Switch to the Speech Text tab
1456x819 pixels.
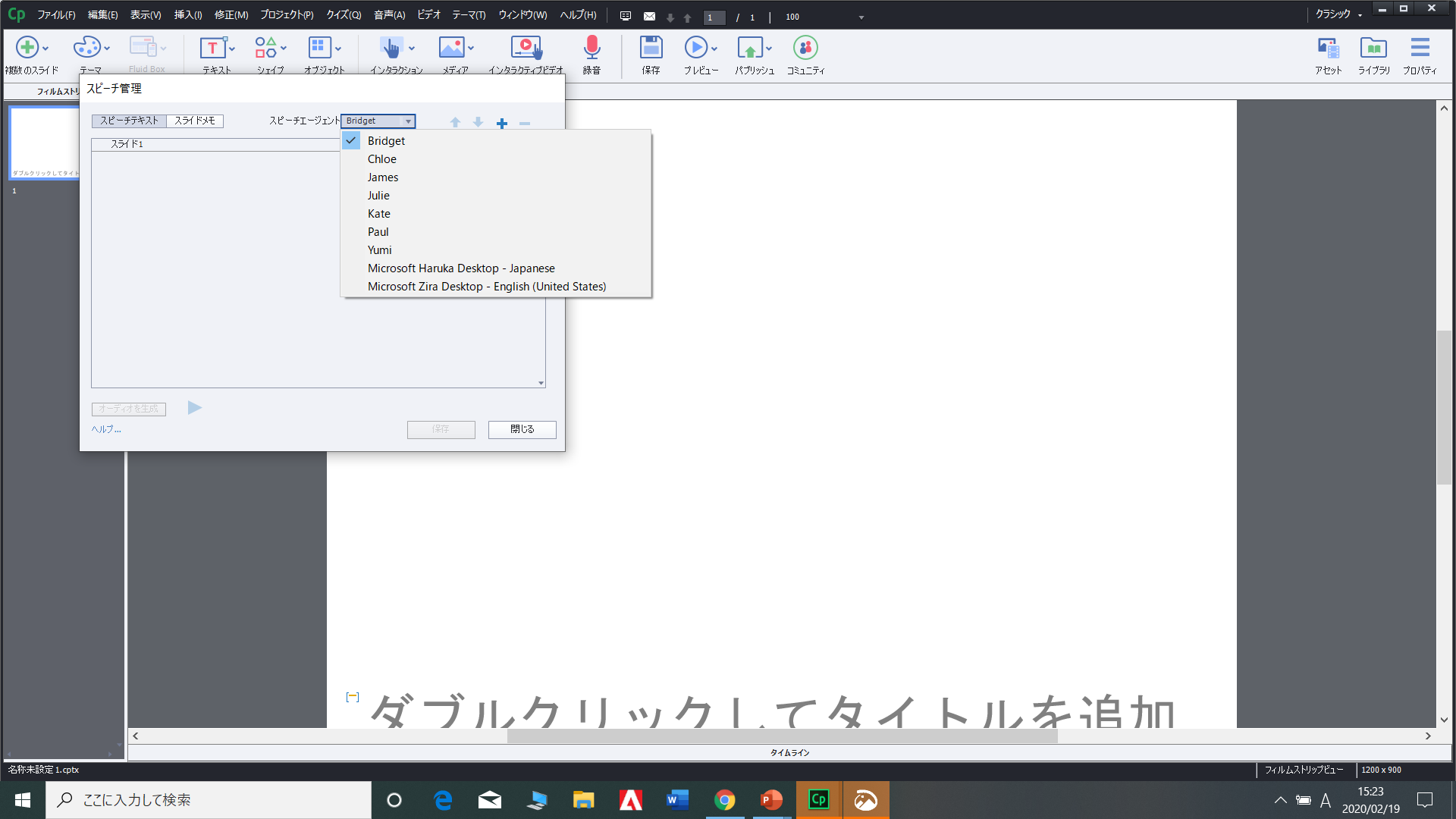point(130,121)
